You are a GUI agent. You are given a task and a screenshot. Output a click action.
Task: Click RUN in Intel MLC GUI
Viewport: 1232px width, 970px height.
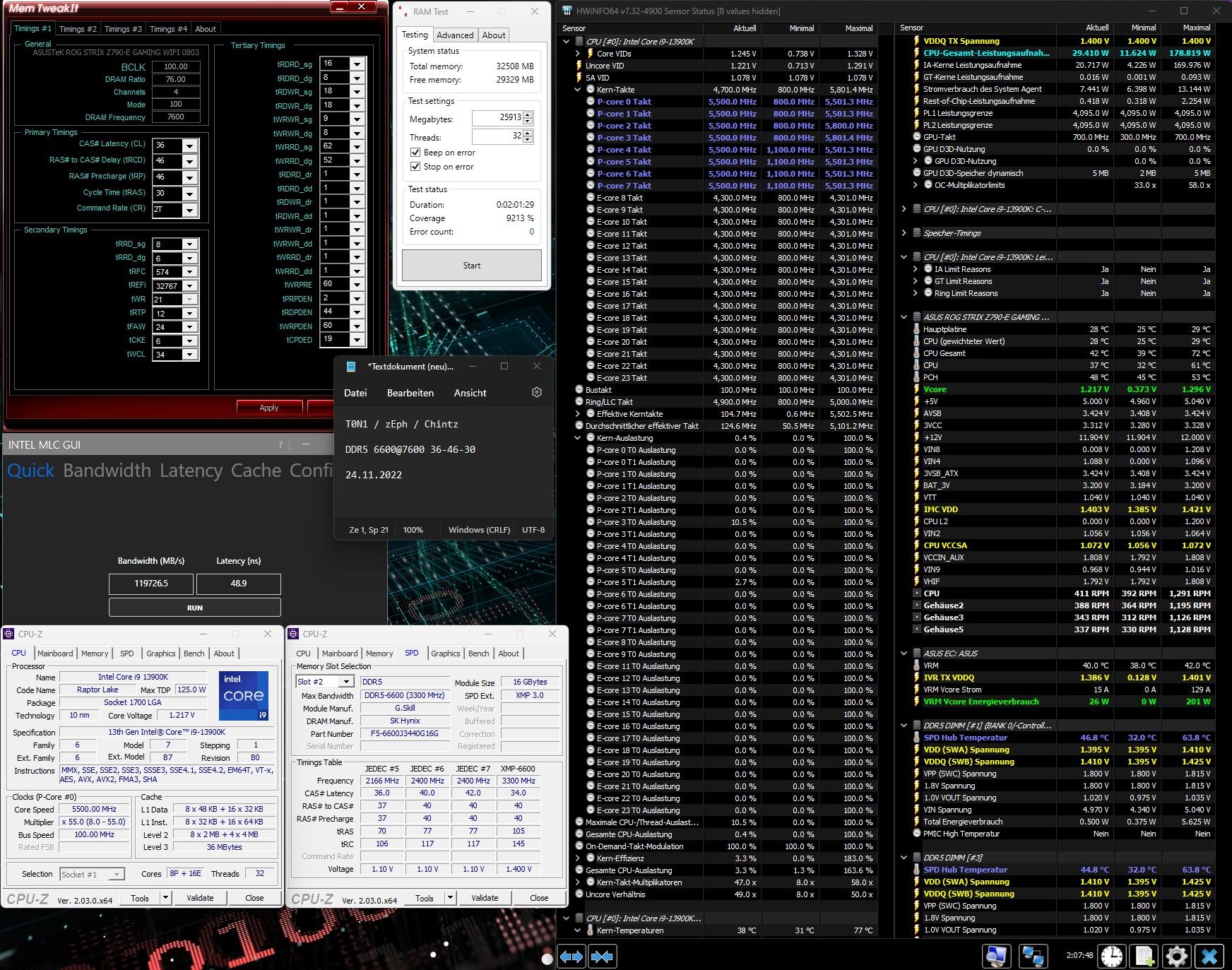coord(195,608)
